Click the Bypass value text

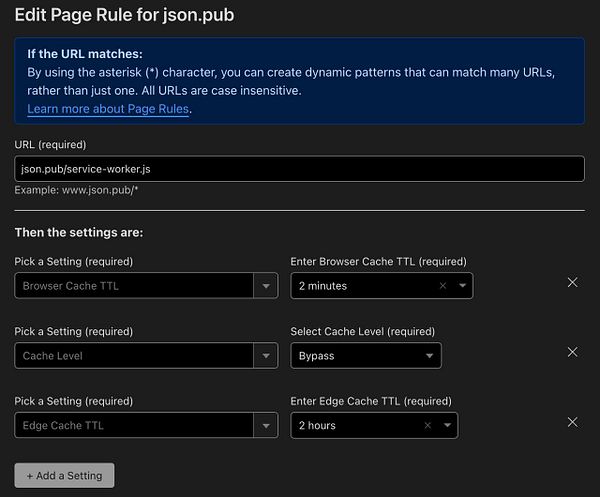click(316, 356)
